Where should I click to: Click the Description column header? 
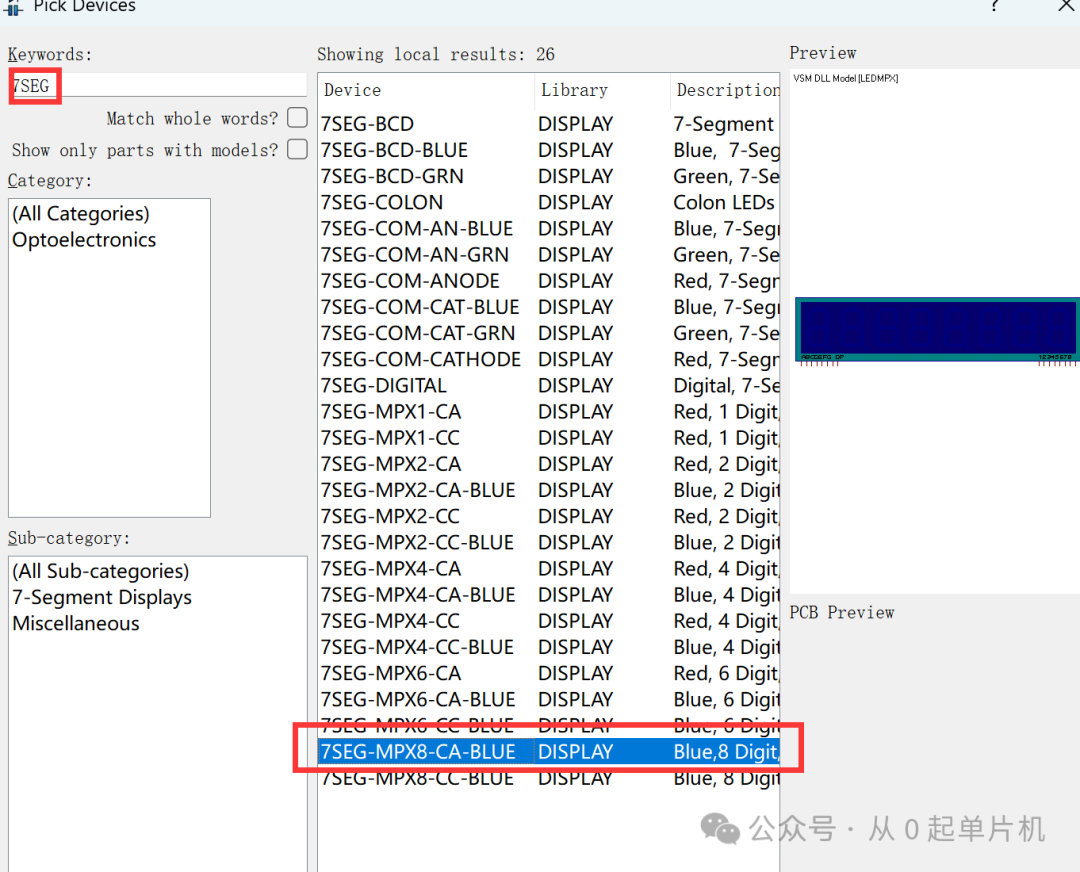(x=725, y=90)
